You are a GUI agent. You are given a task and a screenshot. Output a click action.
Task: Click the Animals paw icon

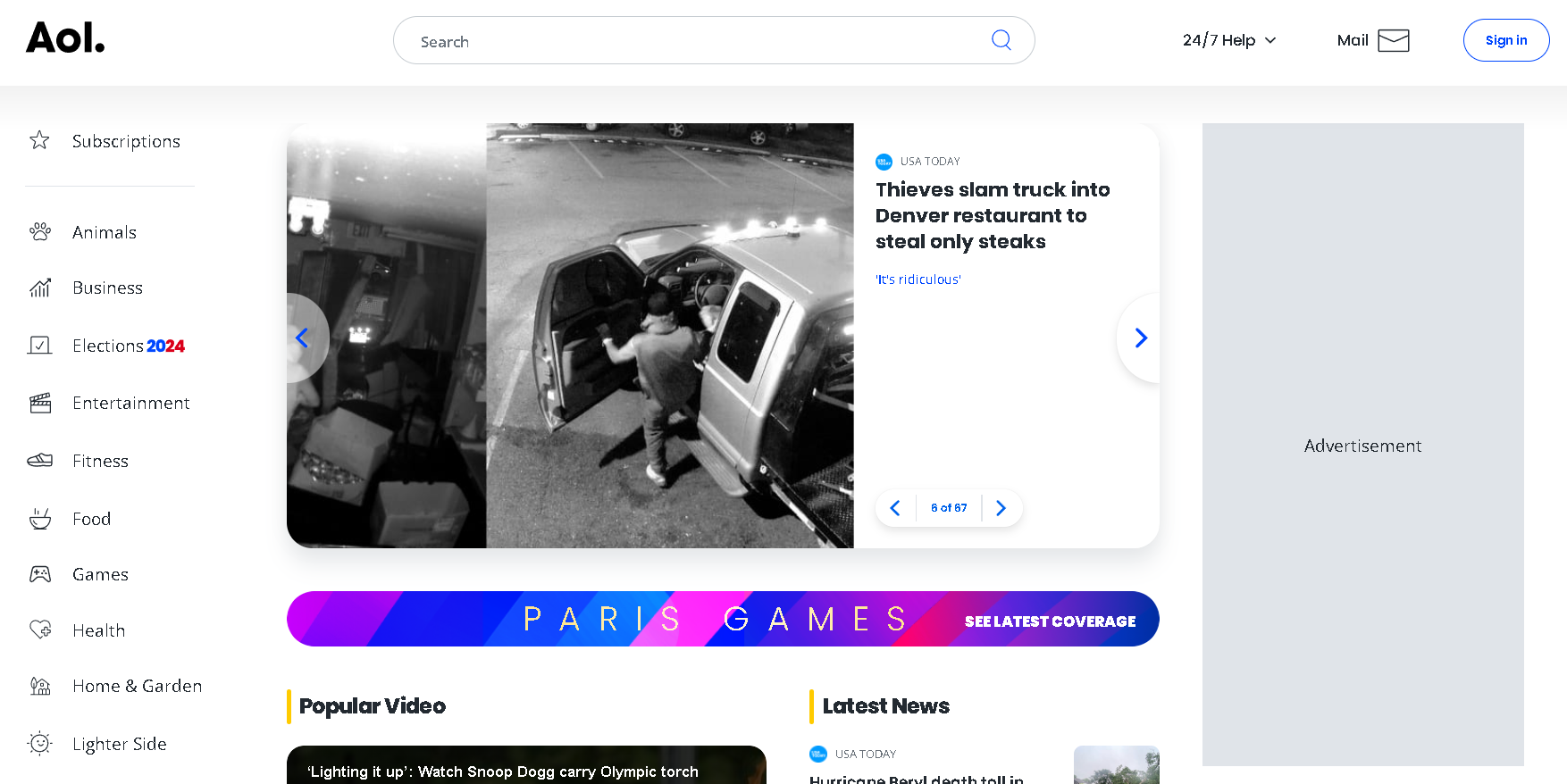tap(40, 232)
